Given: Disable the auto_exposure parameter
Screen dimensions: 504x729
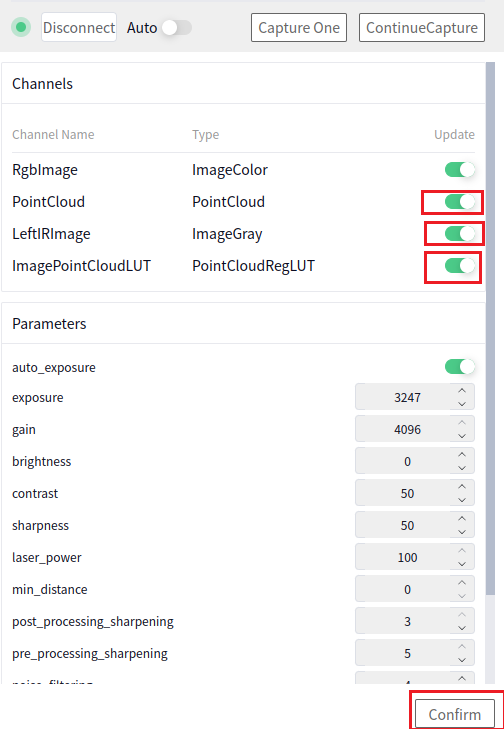Looking at the screenshot, I should point(460,367).
